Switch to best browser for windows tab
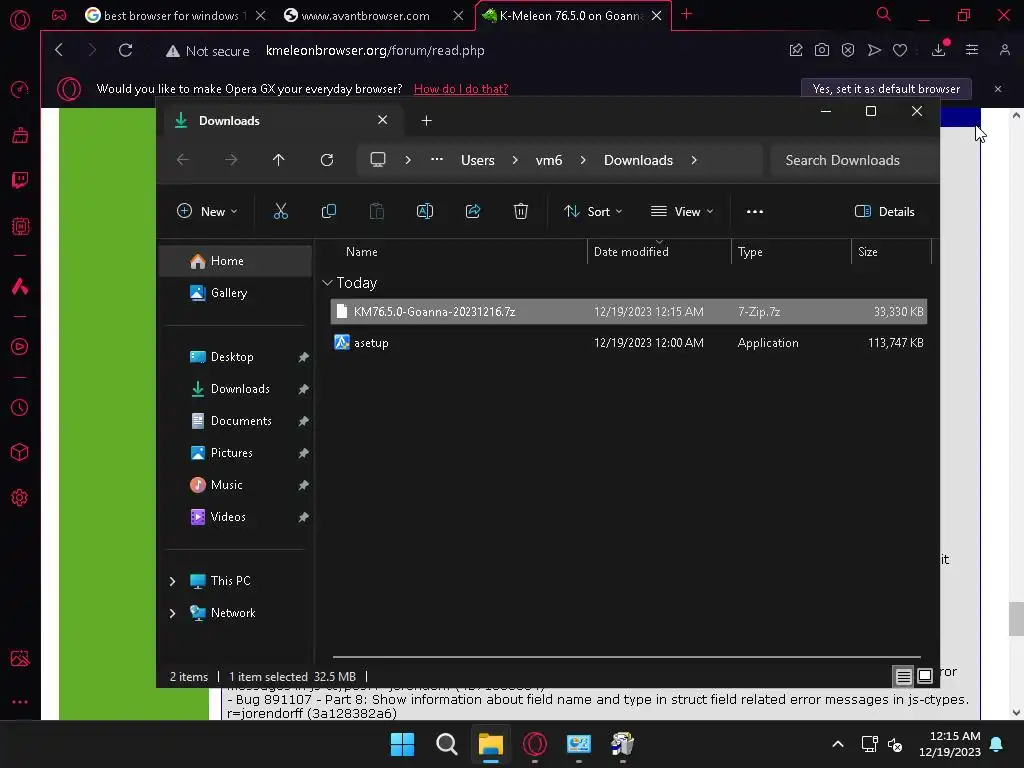 (x=167, y=16)
